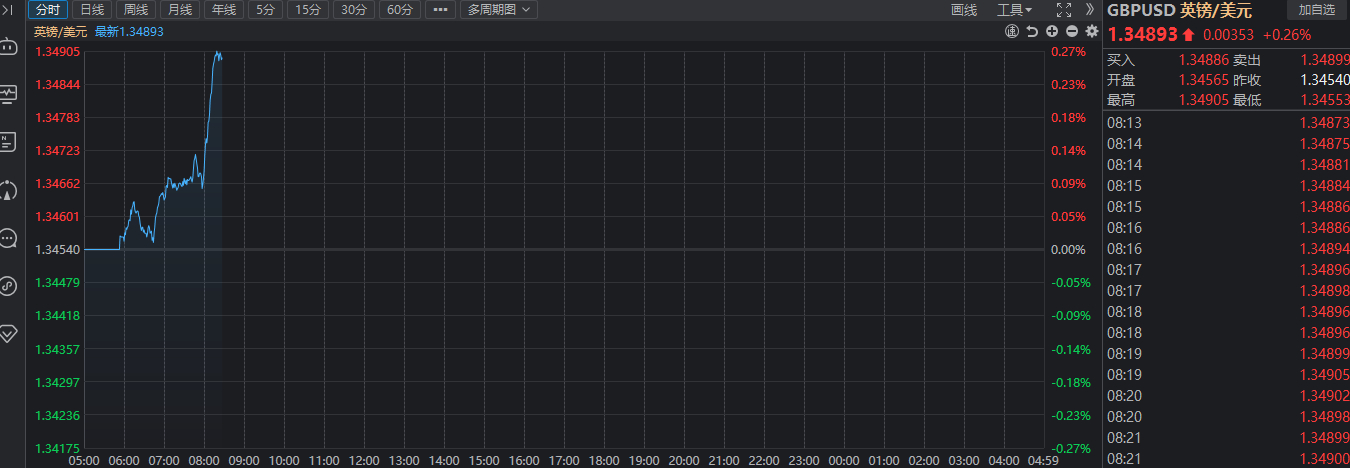Click tick price 1.34894 in the list
Screen dimensions: 1350x468
click(1324, 248)
